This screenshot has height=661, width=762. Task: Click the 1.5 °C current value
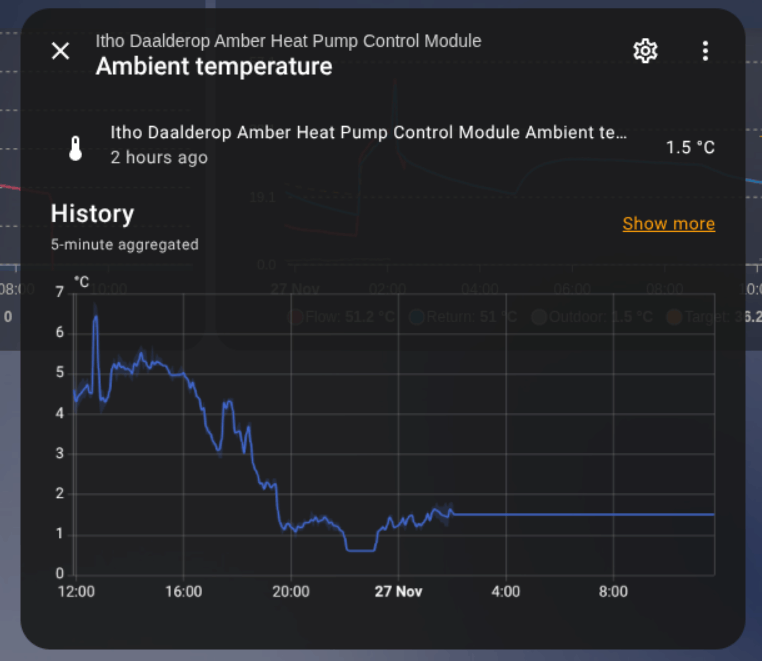pos(690,148)
